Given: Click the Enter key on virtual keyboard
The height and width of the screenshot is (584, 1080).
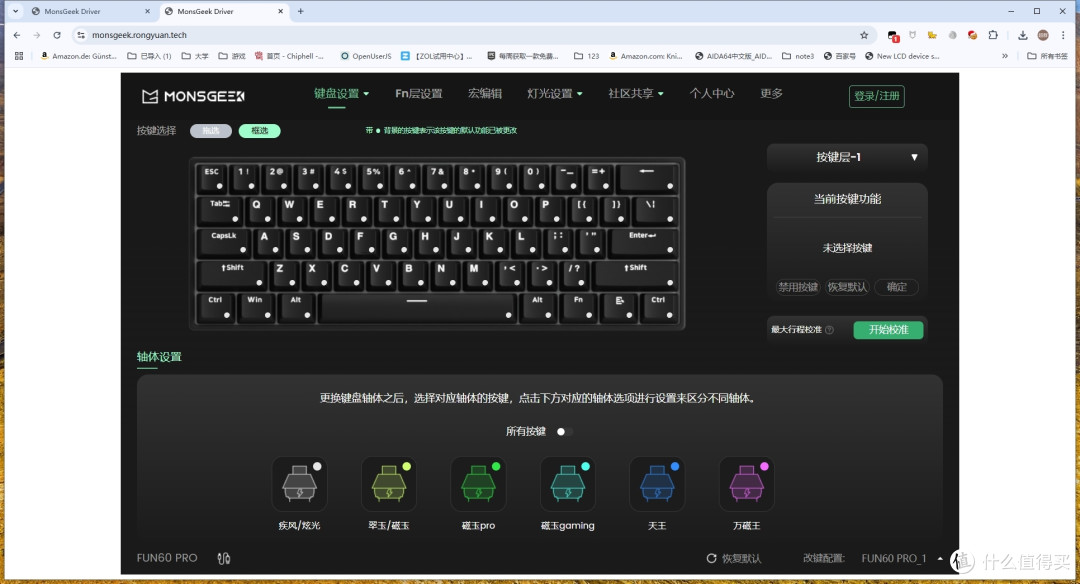Looking at the screenshot, I should (x=643, y=242).
